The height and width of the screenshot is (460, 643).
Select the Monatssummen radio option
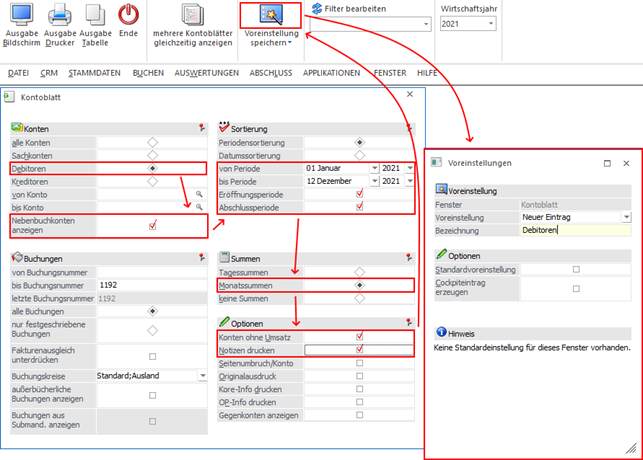click(359, 285)
